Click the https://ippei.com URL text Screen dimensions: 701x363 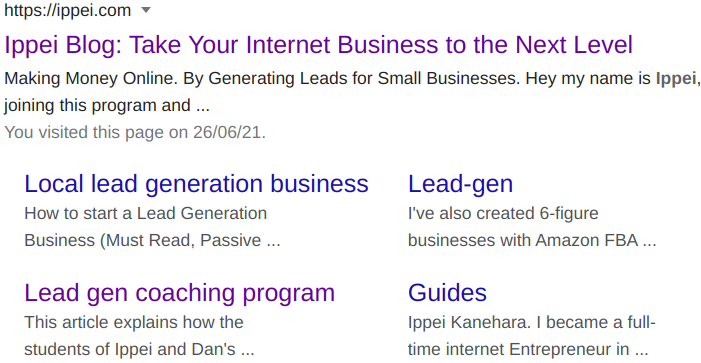coord(68,10)
